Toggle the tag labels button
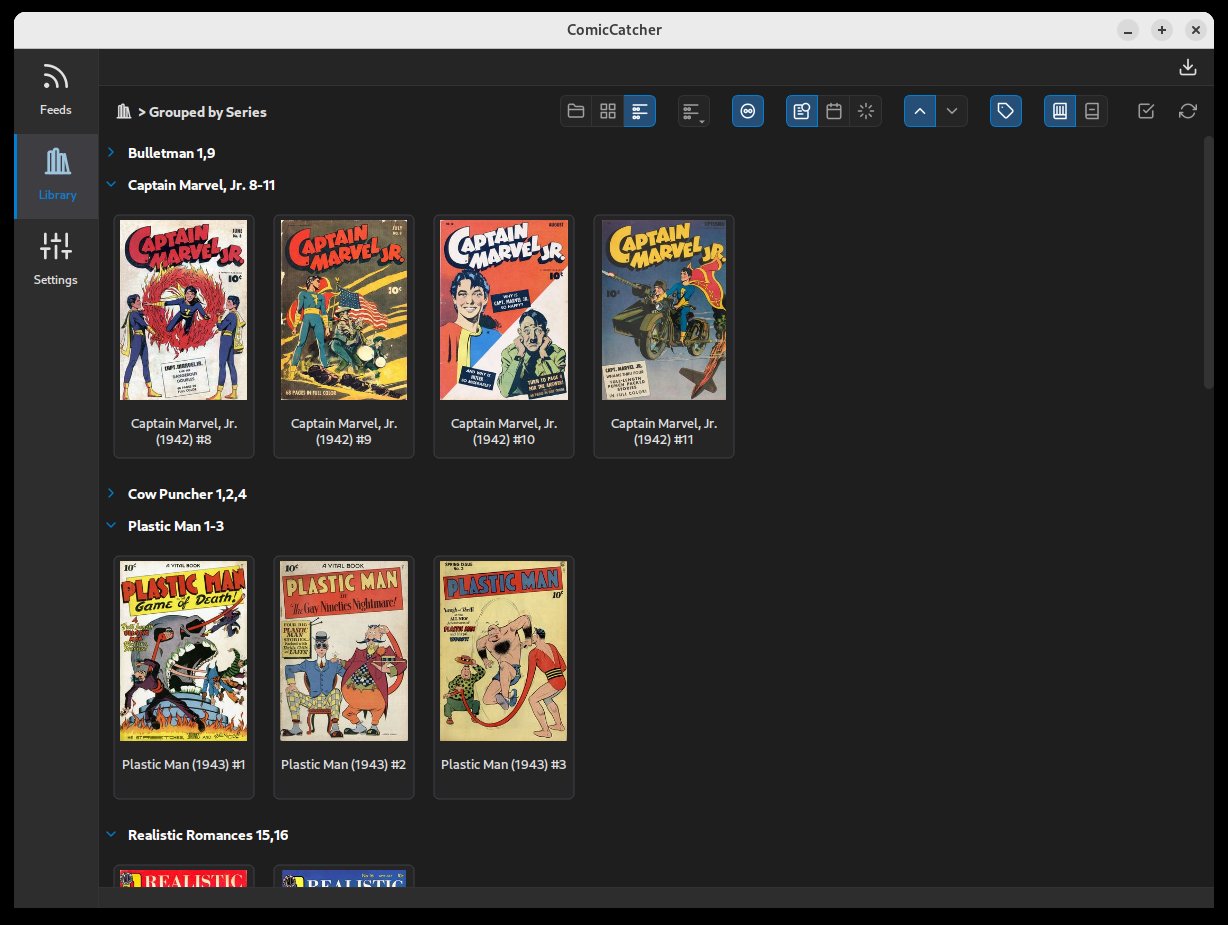 point(1006,111)
